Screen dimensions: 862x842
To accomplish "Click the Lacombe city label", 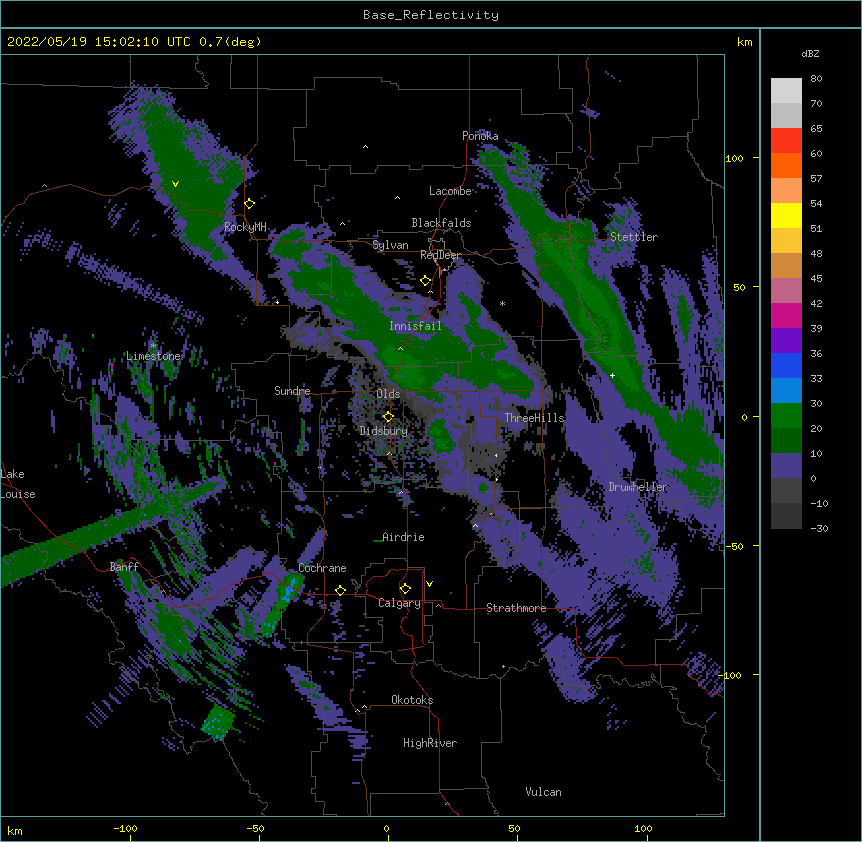I will (450, 191).
